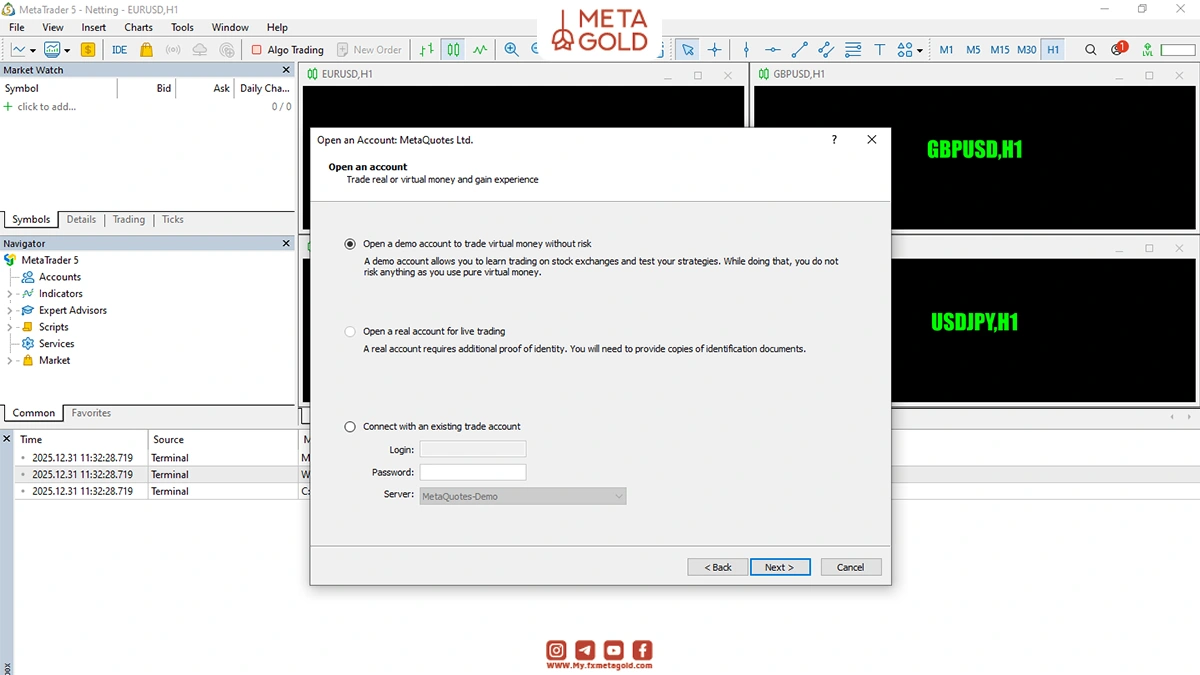This screenshot has height=675, width=1200.
Task: Select 'Open a demo account' radio option
Action: point(350,244)
